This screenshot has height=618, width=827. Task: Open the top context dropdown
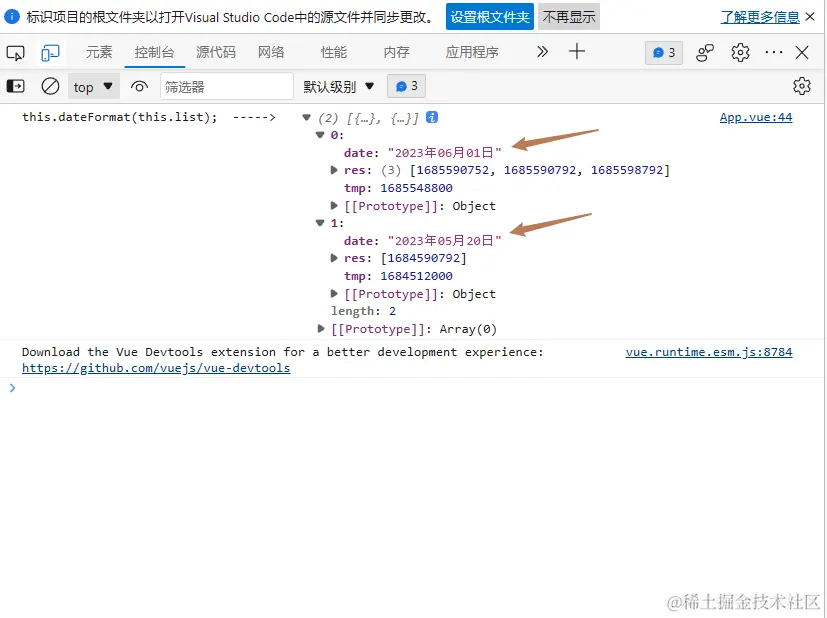93,86
